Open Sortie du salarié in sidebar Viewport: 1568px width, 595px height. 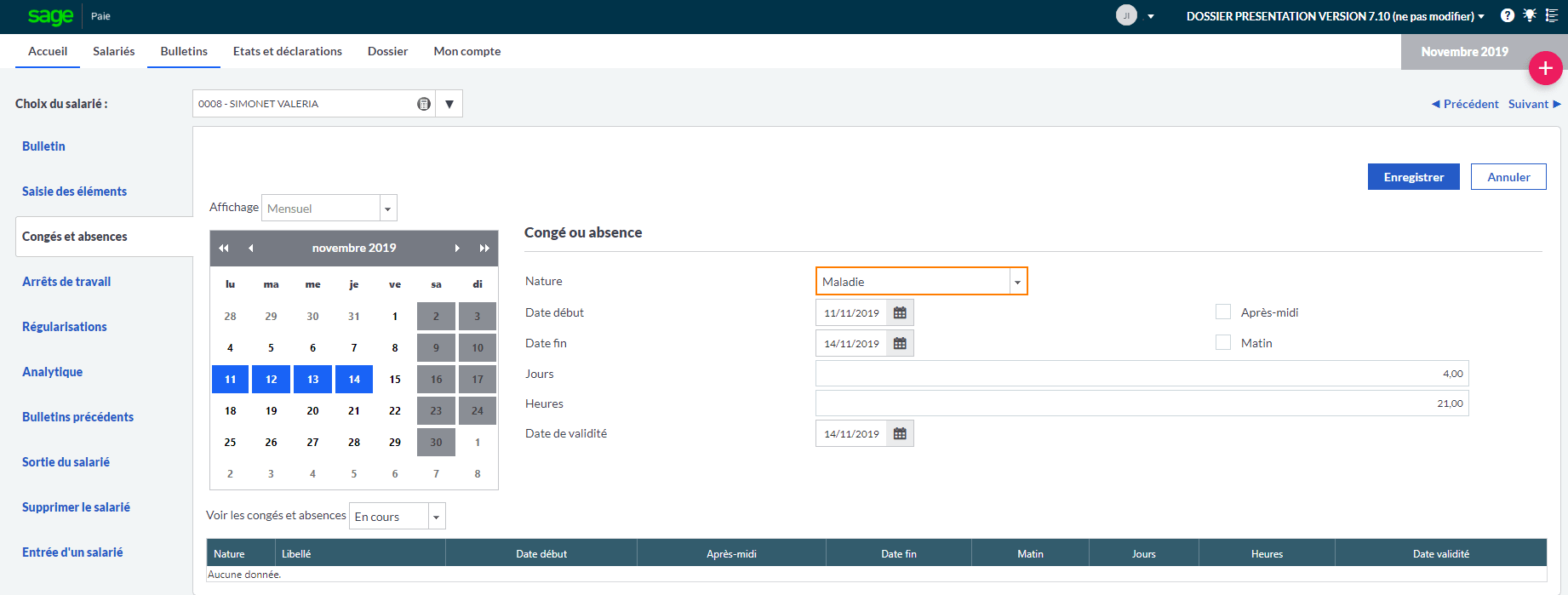[66, 462]
